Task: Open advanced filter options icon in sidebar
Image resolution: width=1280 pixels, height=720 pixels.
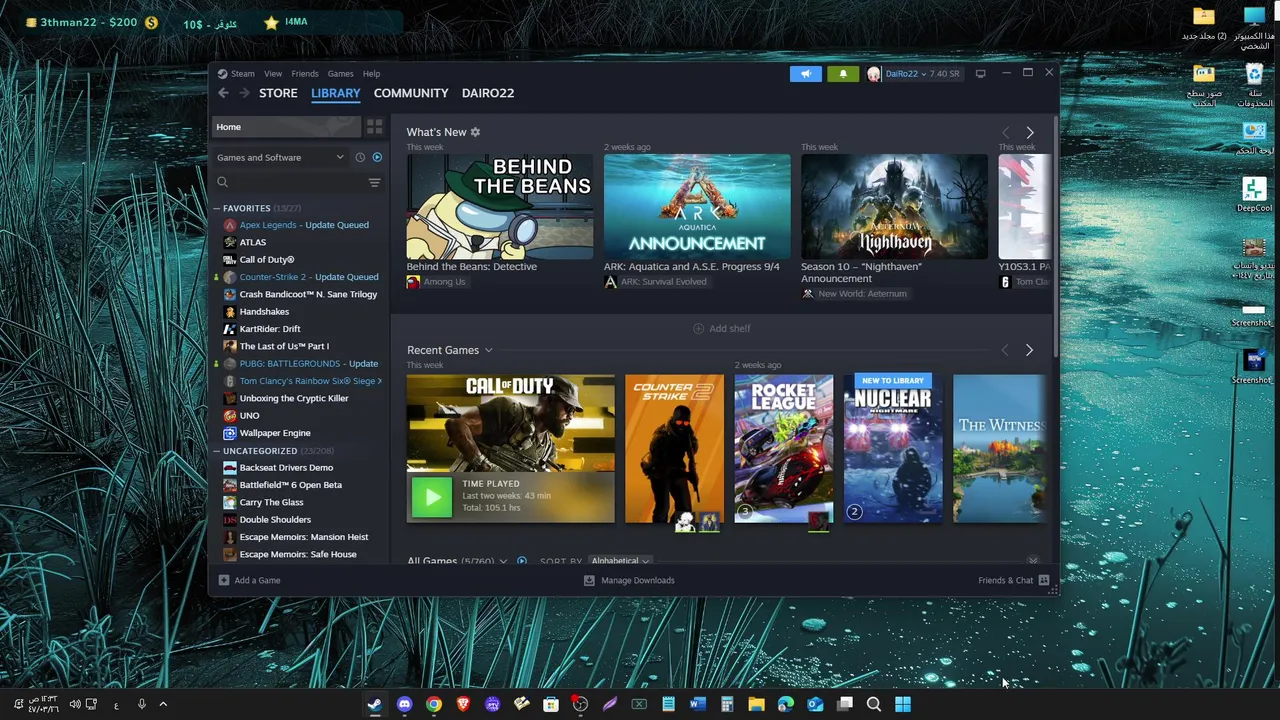Action: tap(374, 182)
